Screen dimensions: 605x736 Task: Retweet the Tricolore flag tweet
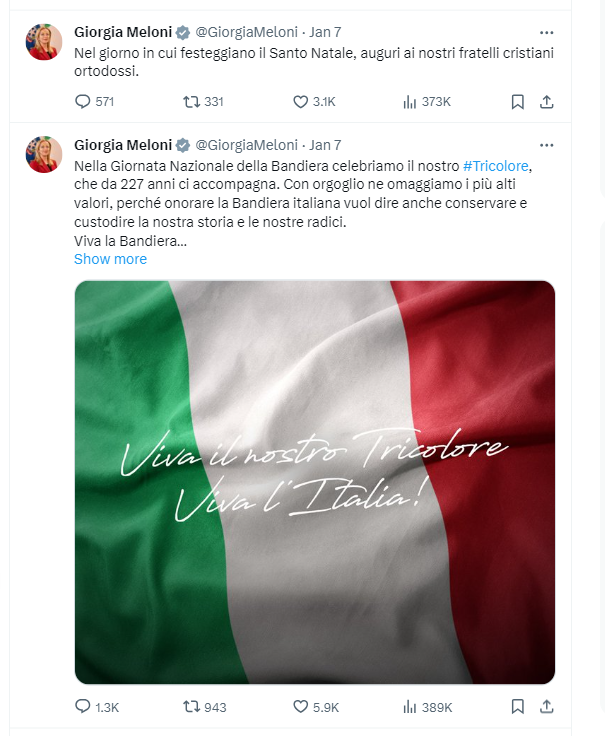click(190, 707)
